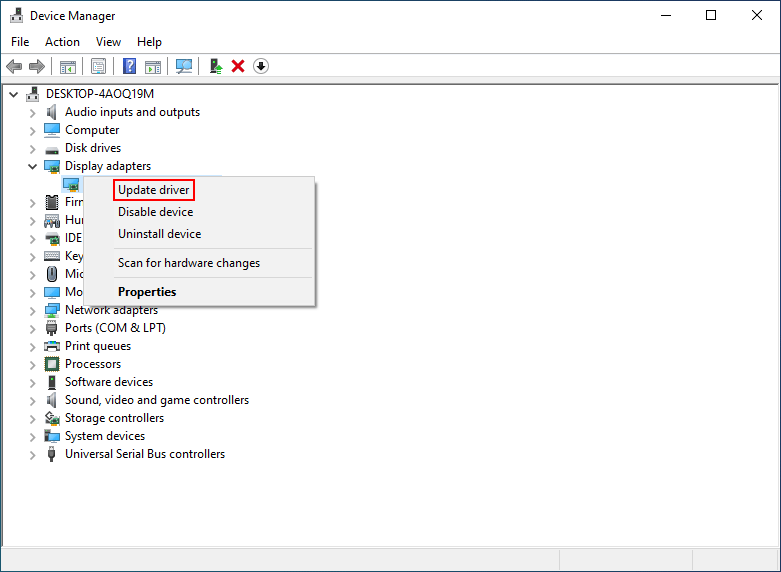Click the Display adapters category icon
781x572 pixels.
point(52,166)
